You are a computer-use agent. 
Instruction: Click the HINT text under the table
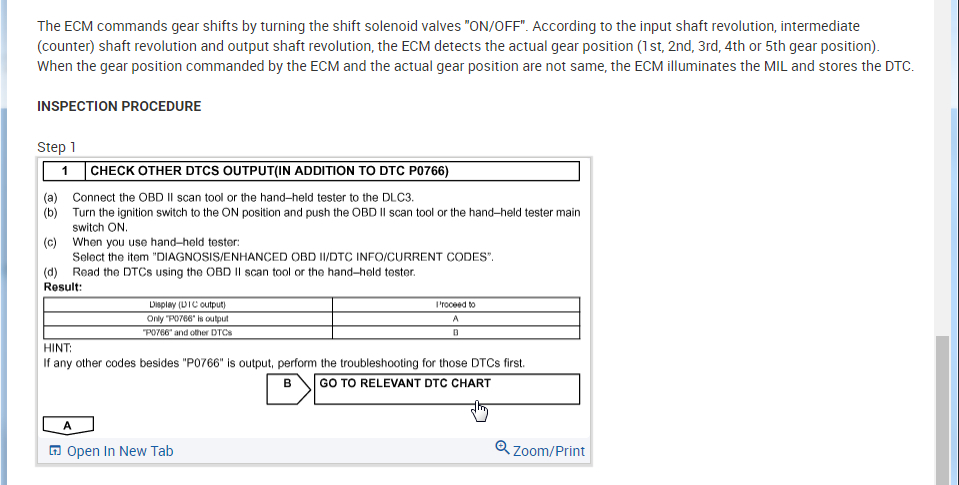[56, 347]
